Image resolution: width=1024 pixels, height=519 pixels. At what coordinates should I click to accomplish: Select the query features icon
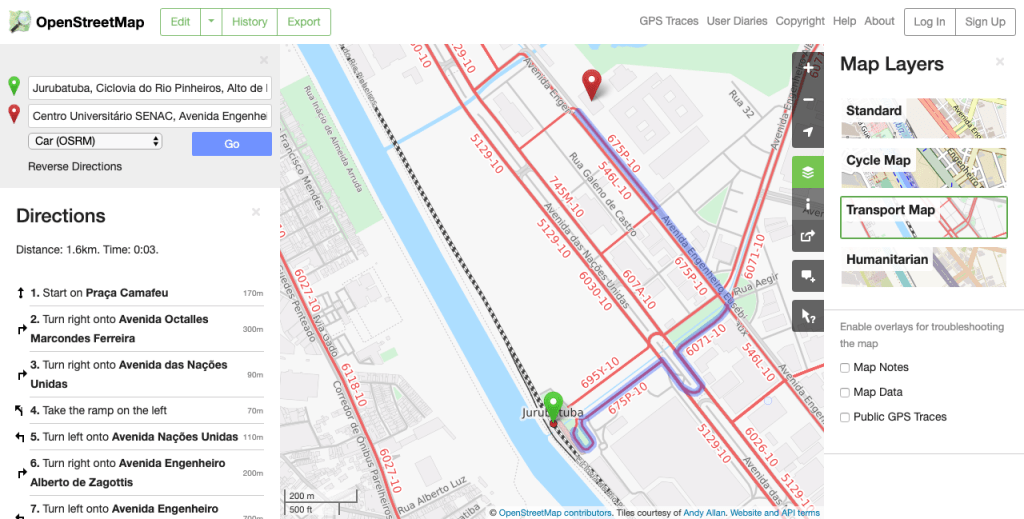coord(807,316)
